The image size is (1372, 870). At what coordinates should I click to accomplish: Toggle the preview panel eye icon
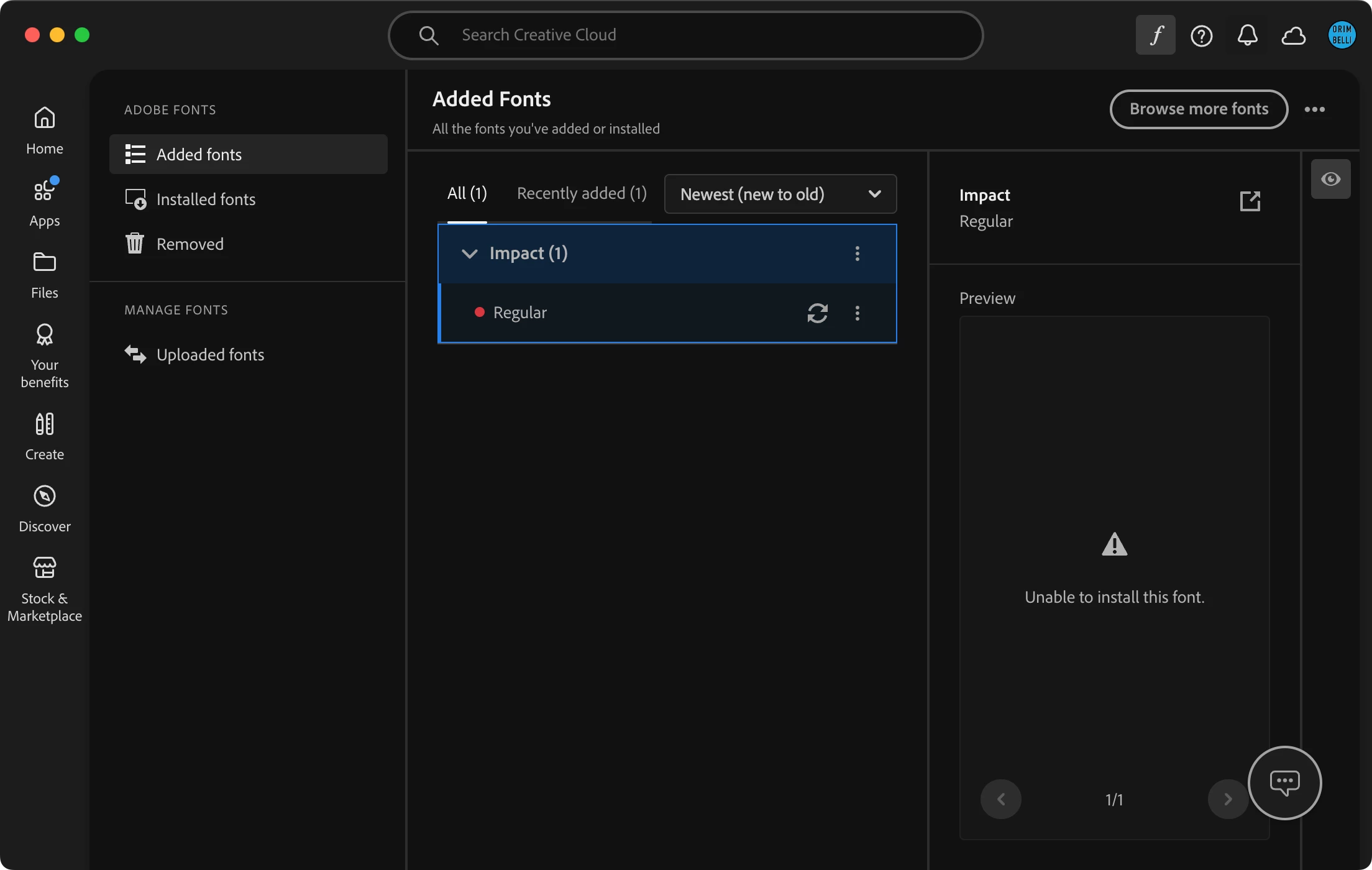tap(1330, 179)
